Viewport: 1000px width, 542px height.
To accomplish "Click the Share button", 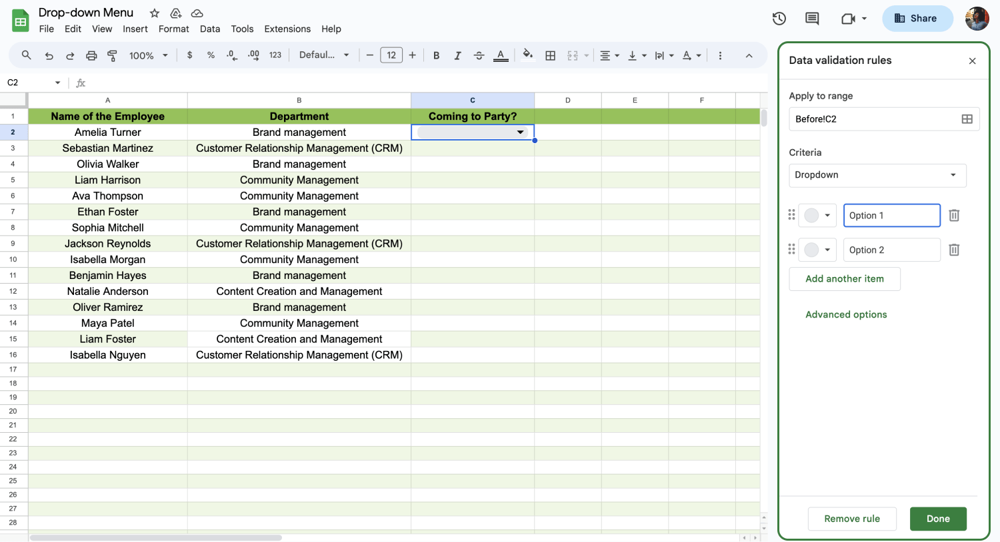I will click(x=917, y=18).
